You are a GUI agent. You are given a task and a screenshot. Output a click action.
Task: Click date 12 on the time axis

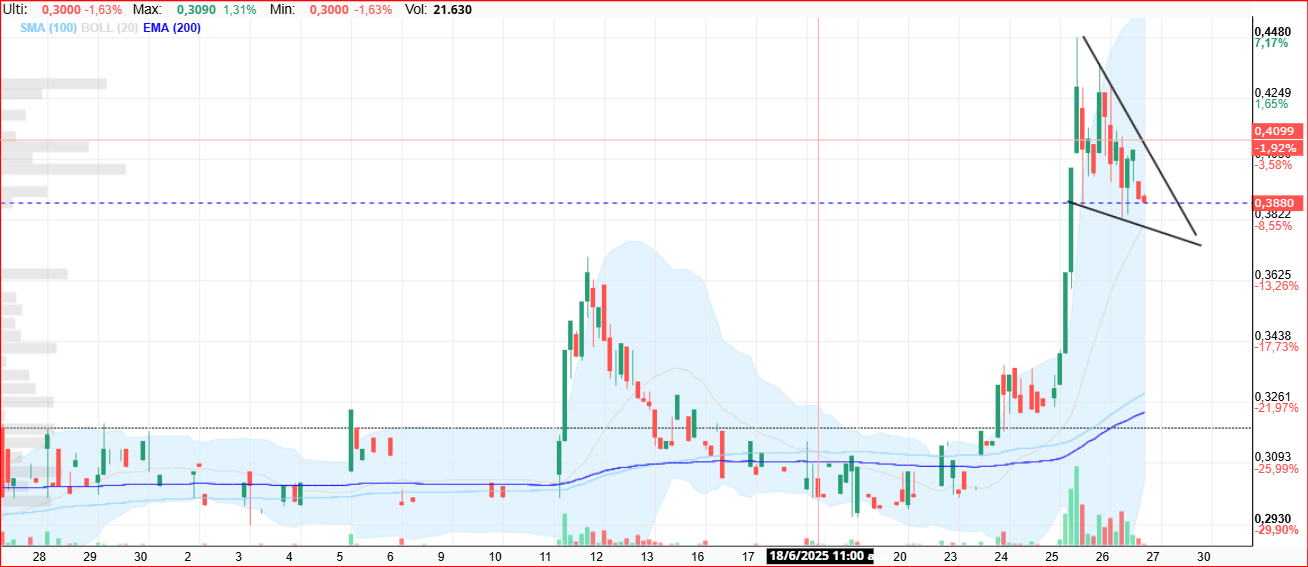tap(596, 556)
